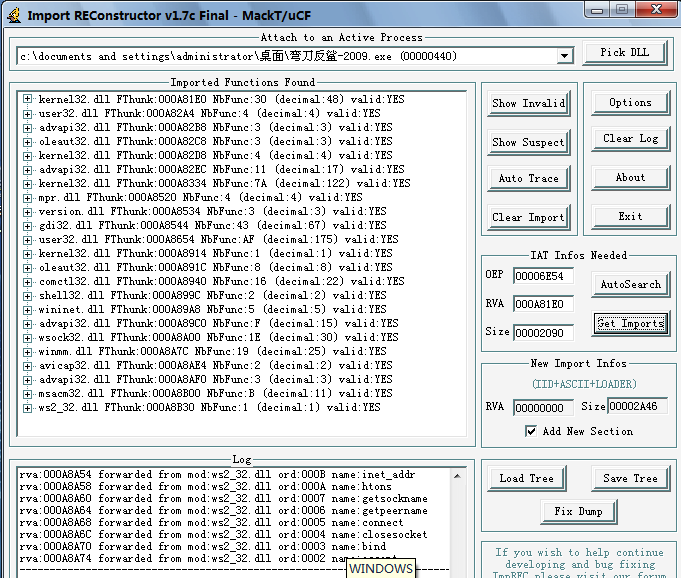Expand advapi32.dll FThunk:000A89C0 node
The width and height of the screenshot is (681, 578).
coord(27,324)
